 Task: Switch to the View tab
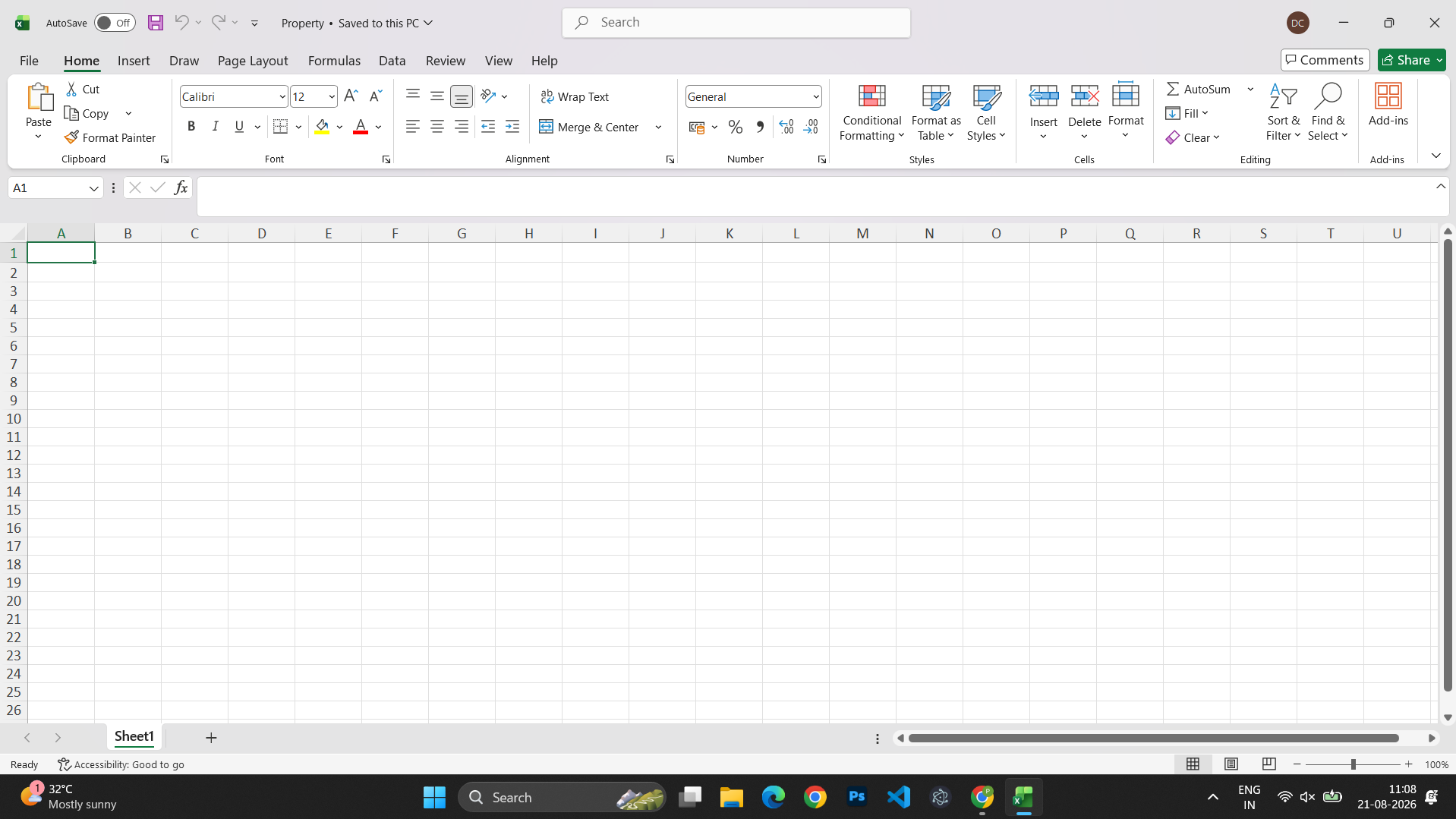pyautogui.click(x=499, y=61)
